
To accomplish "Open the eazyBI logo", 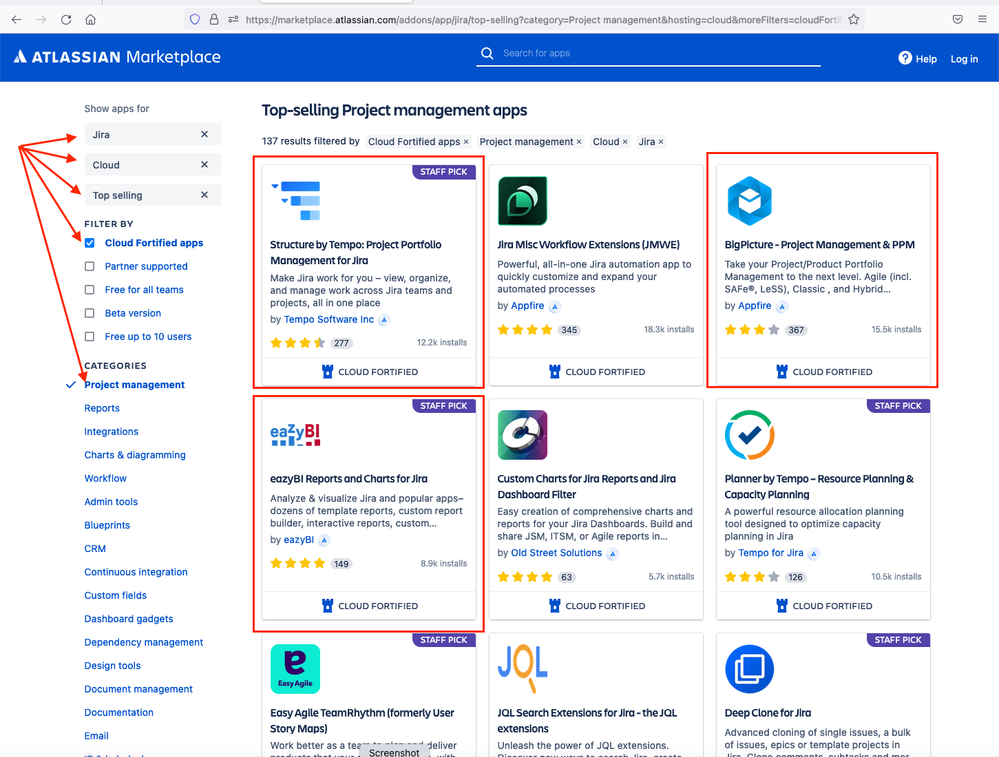I will point(295,435).
